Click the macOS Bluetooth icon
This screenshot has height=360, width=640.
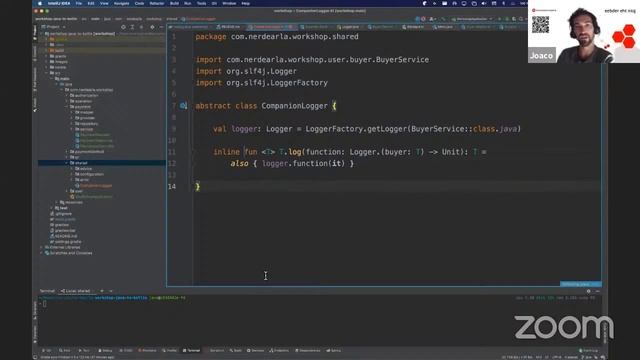click(x=504, y=3)
